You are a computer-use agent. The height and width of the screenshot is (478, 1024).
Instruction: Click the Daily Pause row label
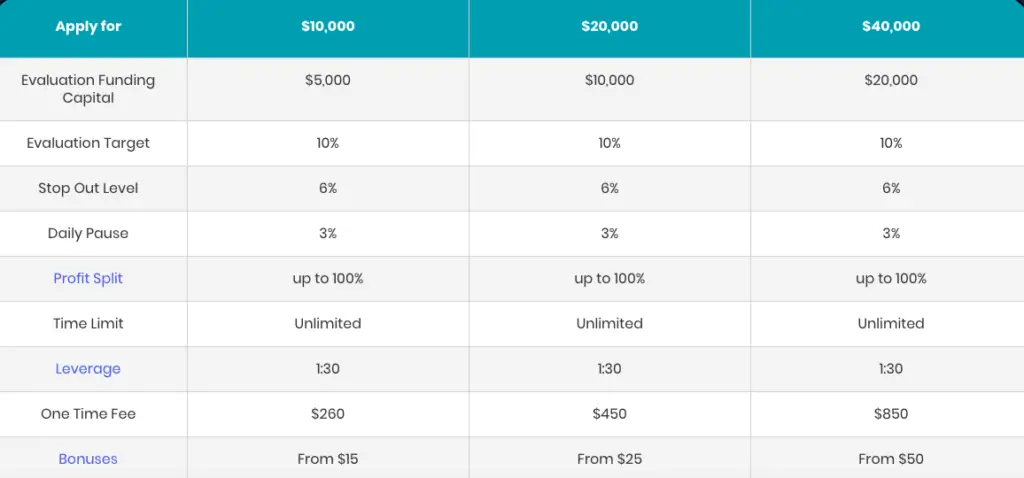click(x=88, y=234)
